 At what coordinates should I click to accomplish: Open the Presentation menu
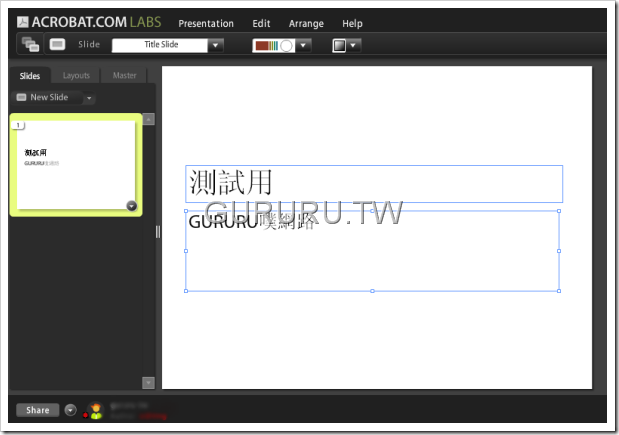coord(206,24)
